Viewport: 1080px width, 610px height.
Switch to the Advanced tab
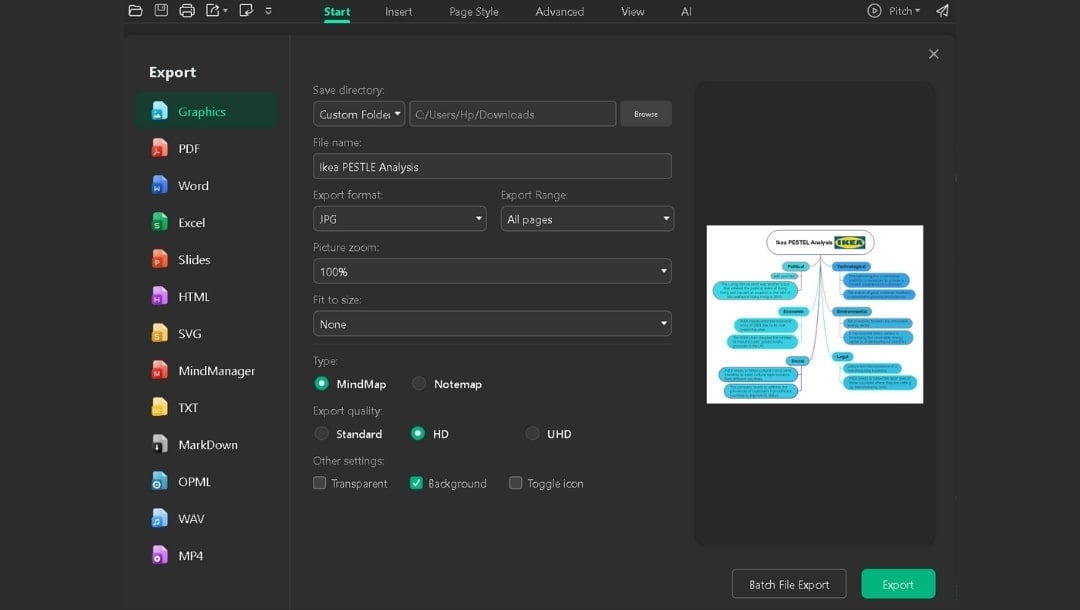559,12
